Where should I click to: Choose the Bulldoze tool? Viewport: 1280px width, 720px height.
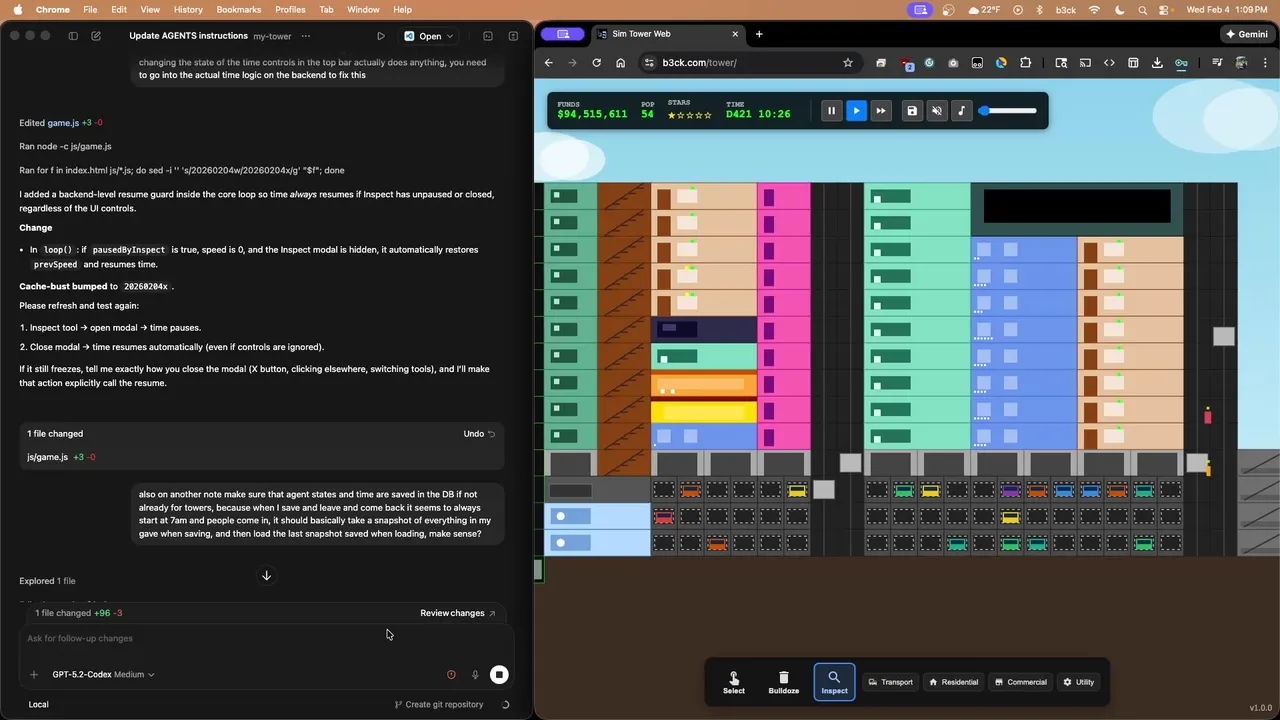pyautogui.click(x=784, y=683)
